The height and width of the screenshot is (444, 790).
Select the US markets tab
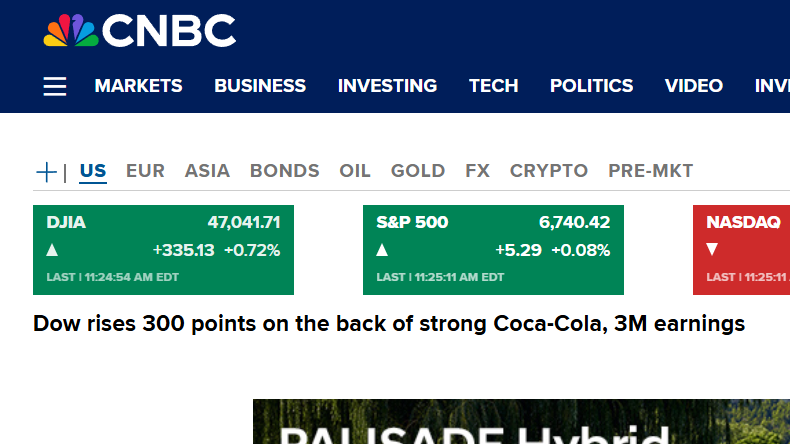[x=93, y=171]
